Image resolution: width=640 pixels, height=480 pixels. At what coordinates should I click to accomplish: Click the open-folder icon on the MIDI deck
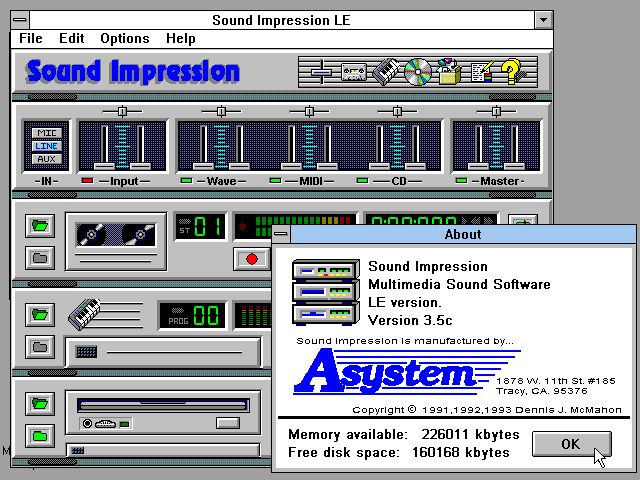[x=40, y=314]
